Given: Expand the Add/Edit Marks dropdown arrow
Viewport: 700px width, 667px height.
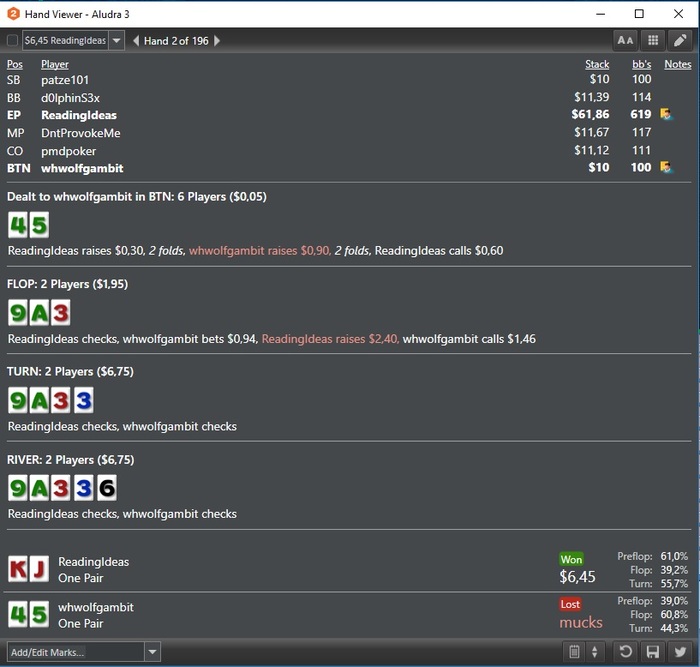Looking at the screenshot, I should (152, 652).
